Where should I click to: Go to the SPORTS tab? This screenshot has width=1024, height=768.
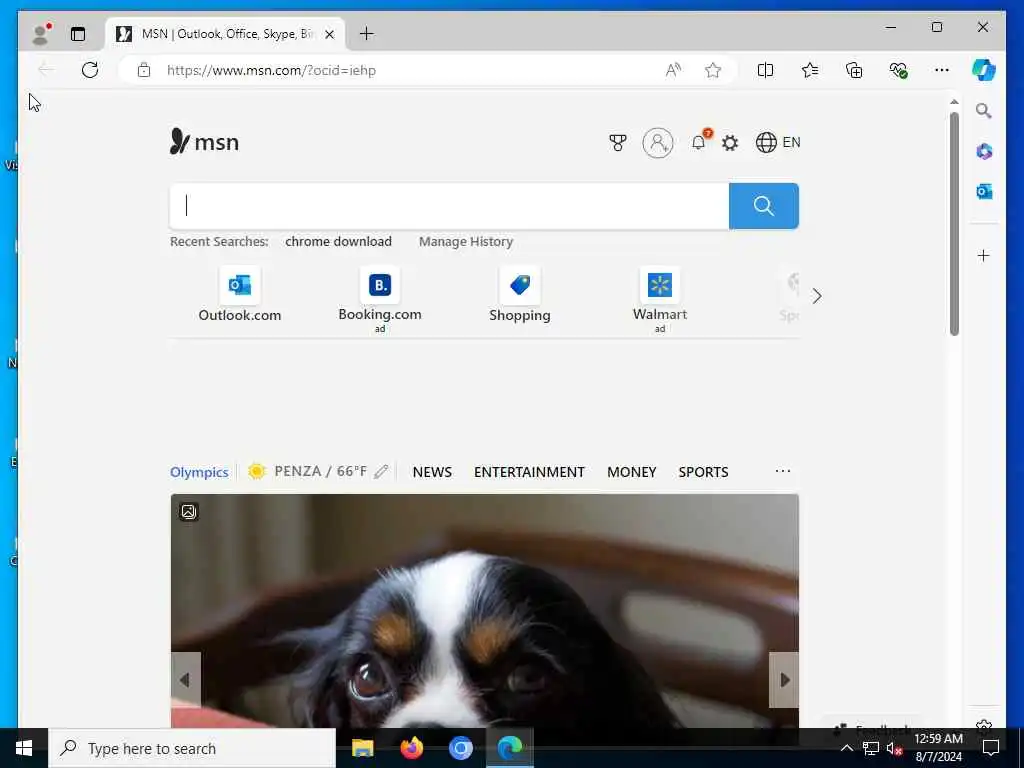(x=703, y=472)
